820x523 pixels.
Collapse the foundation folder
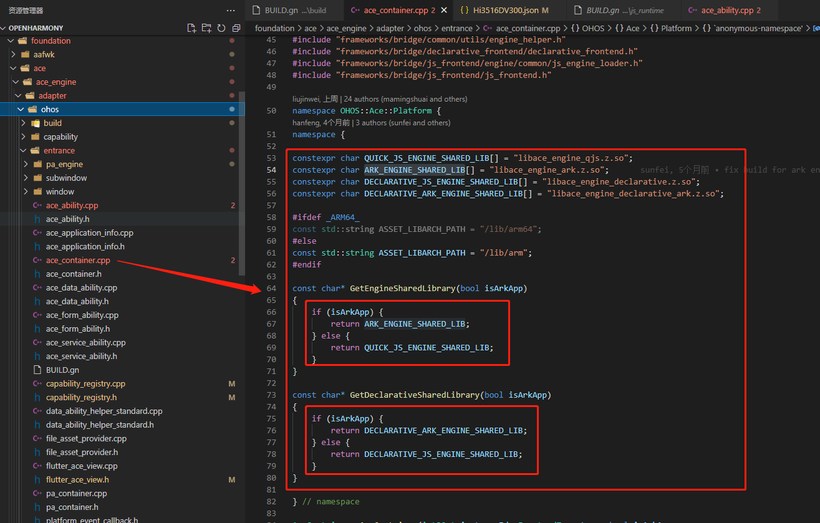point(11,41)
